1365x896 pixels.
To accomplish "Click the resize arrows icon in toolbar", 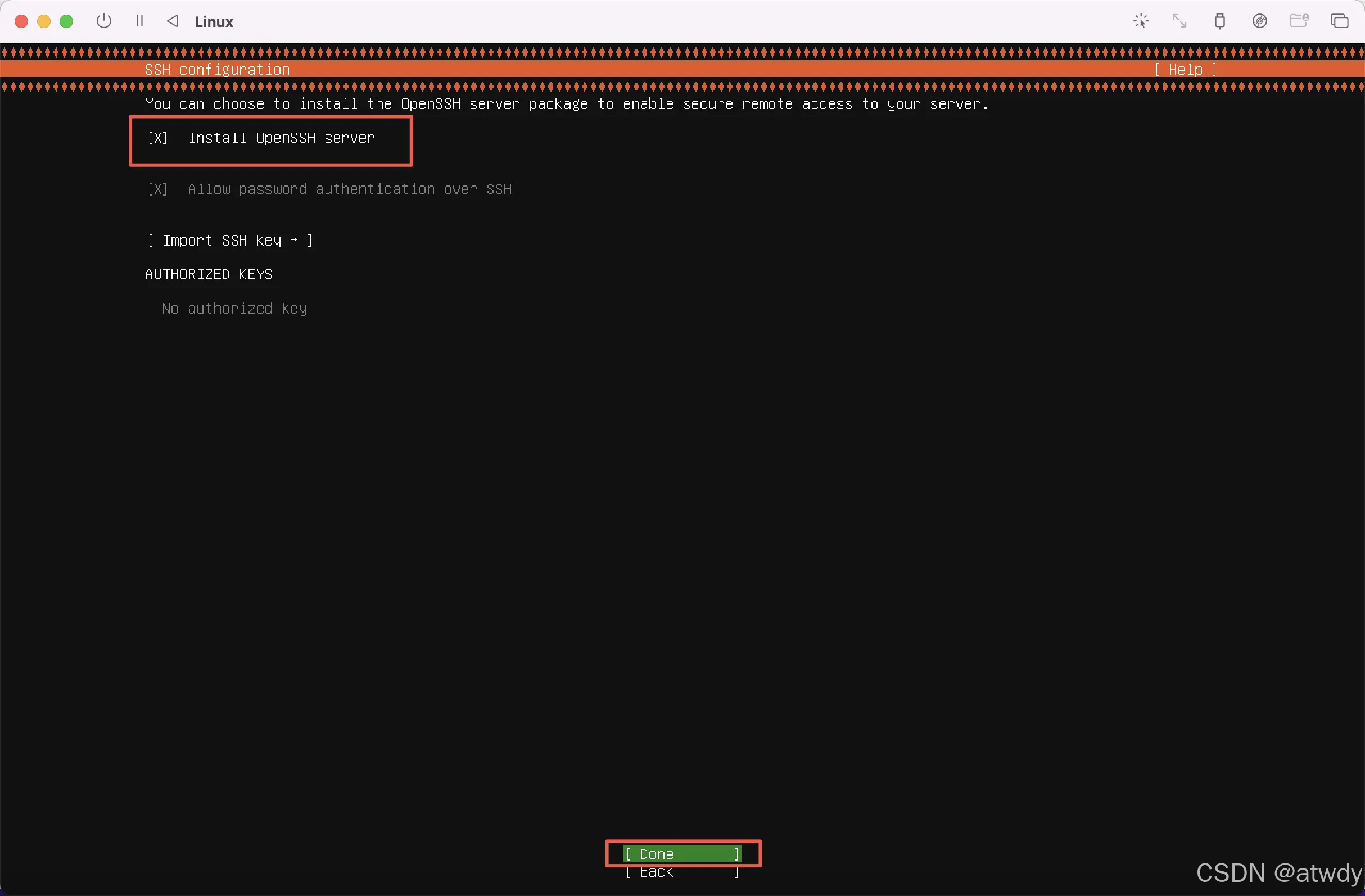I will click(x=1179, y=21).
